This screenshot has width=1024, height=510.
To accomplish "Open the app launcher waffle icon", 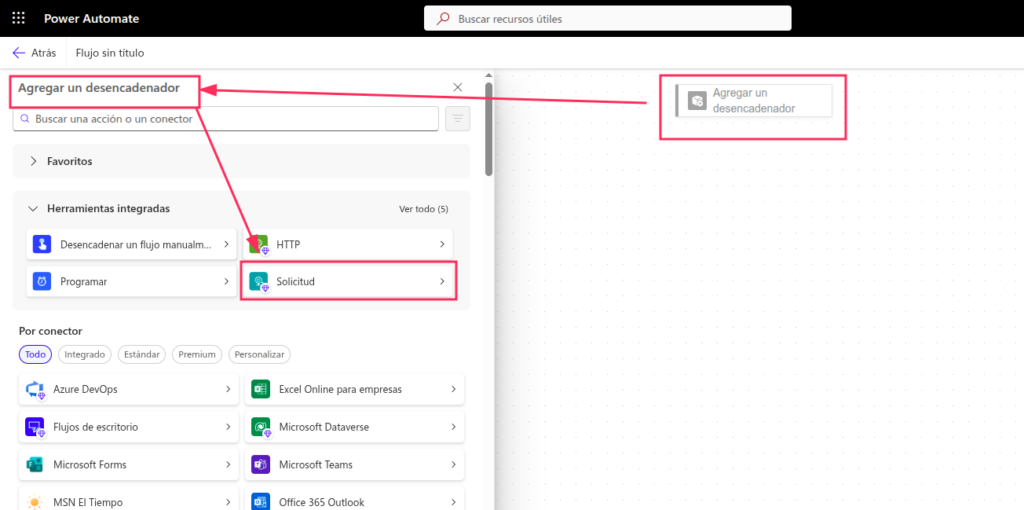I will click(x=19, y=18).
